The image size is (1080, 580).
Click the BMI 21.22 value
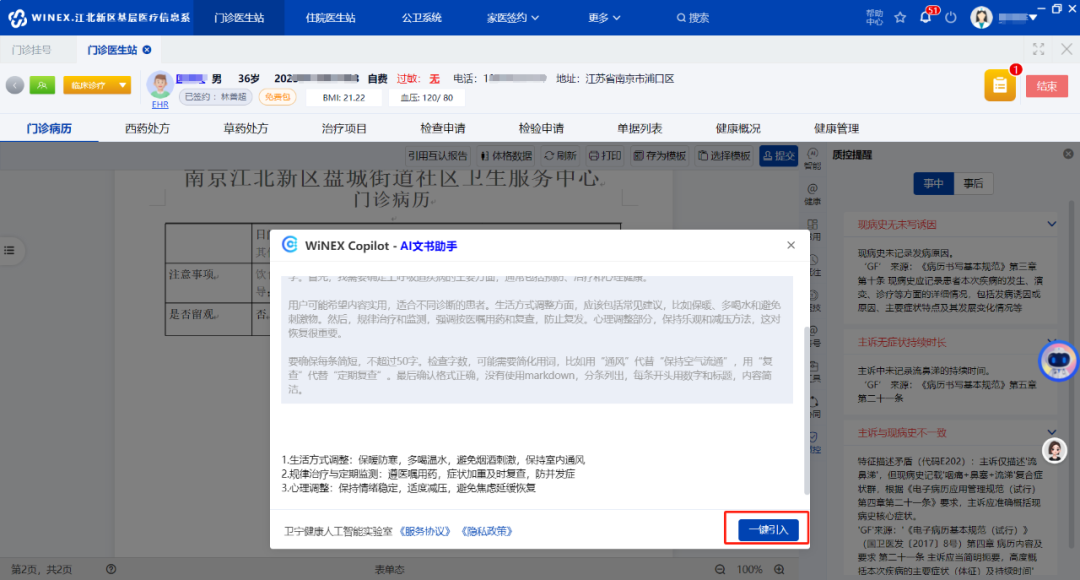tap(344, 98)
